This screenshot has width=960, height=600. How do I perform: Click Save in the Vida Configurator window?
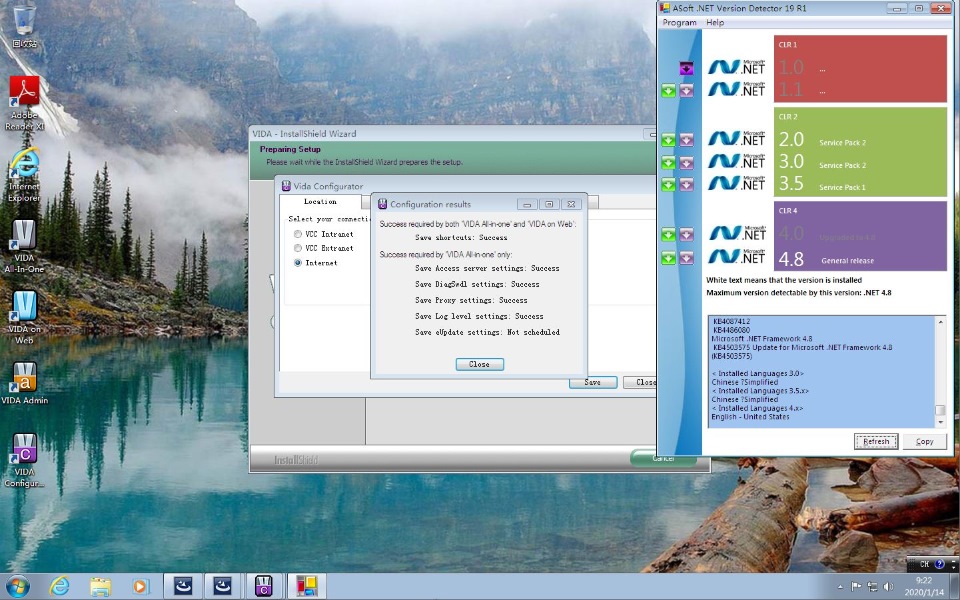(x=593, y=382)
